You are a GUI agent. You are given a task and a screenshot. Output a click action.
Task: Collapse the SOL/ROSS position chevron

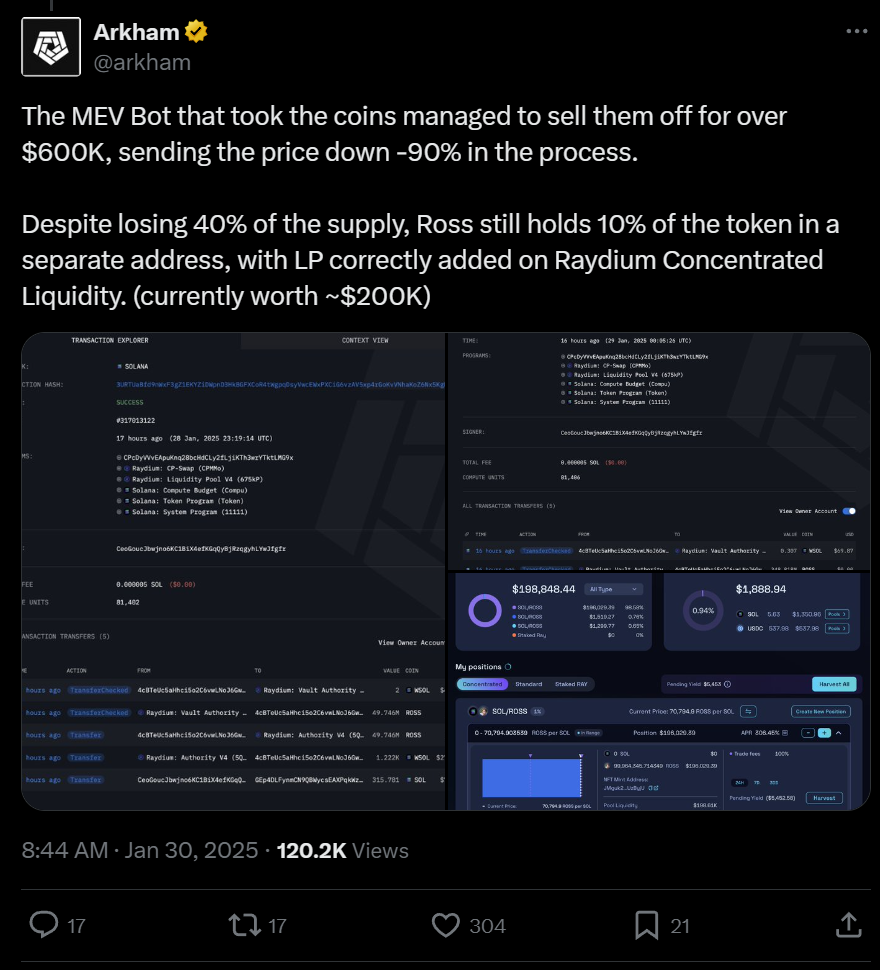point(839,732)
